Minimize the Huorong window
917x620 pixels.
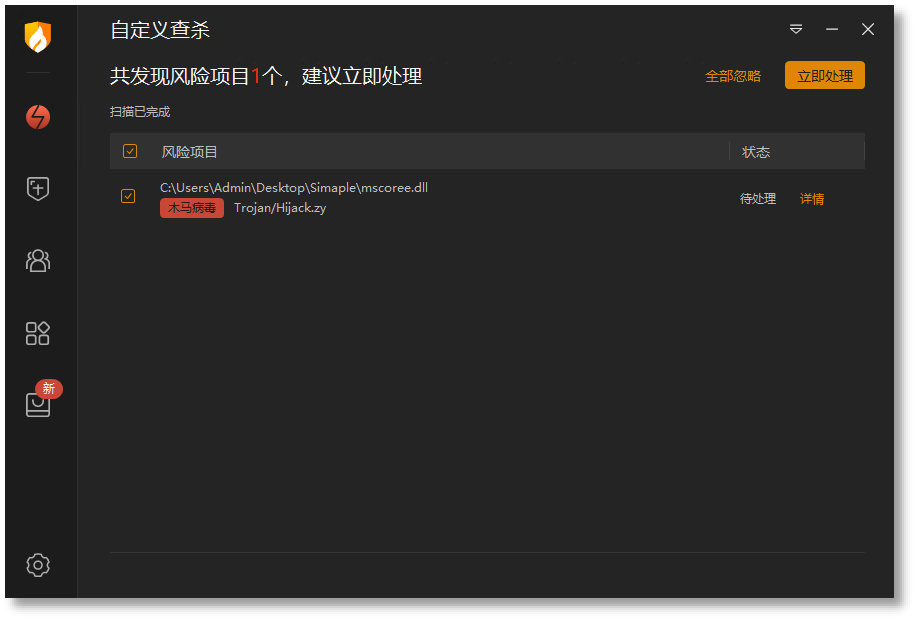[832, 29]
